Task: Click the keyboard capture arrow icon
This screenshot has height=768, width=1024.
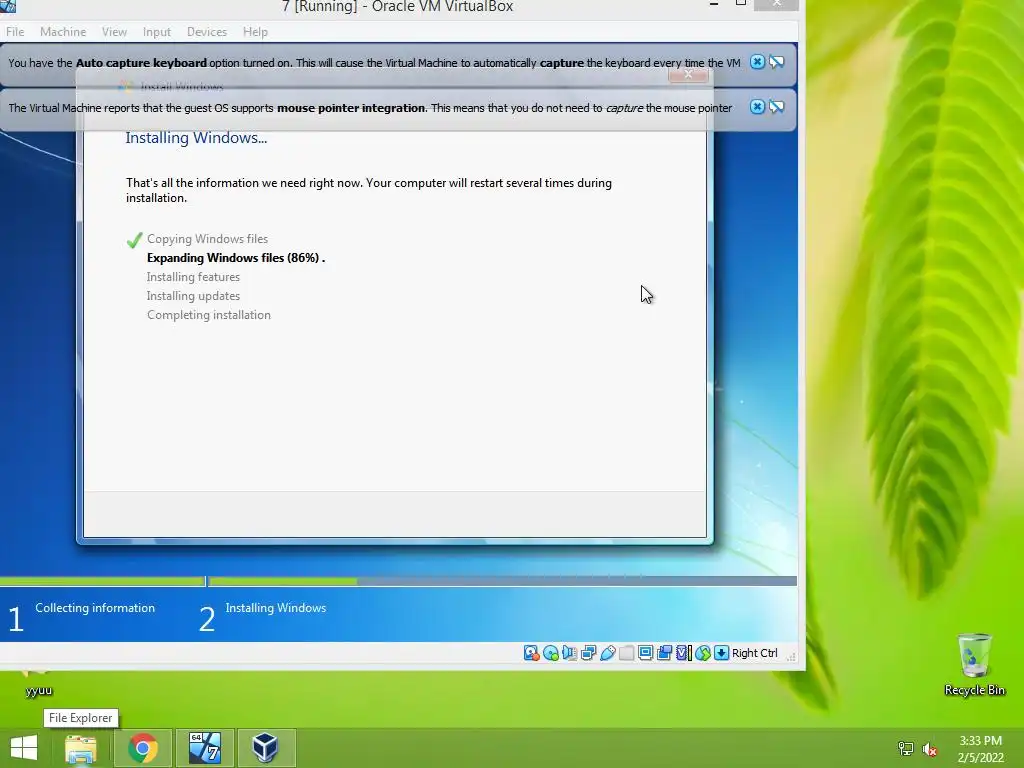Action: click(722, 653)
